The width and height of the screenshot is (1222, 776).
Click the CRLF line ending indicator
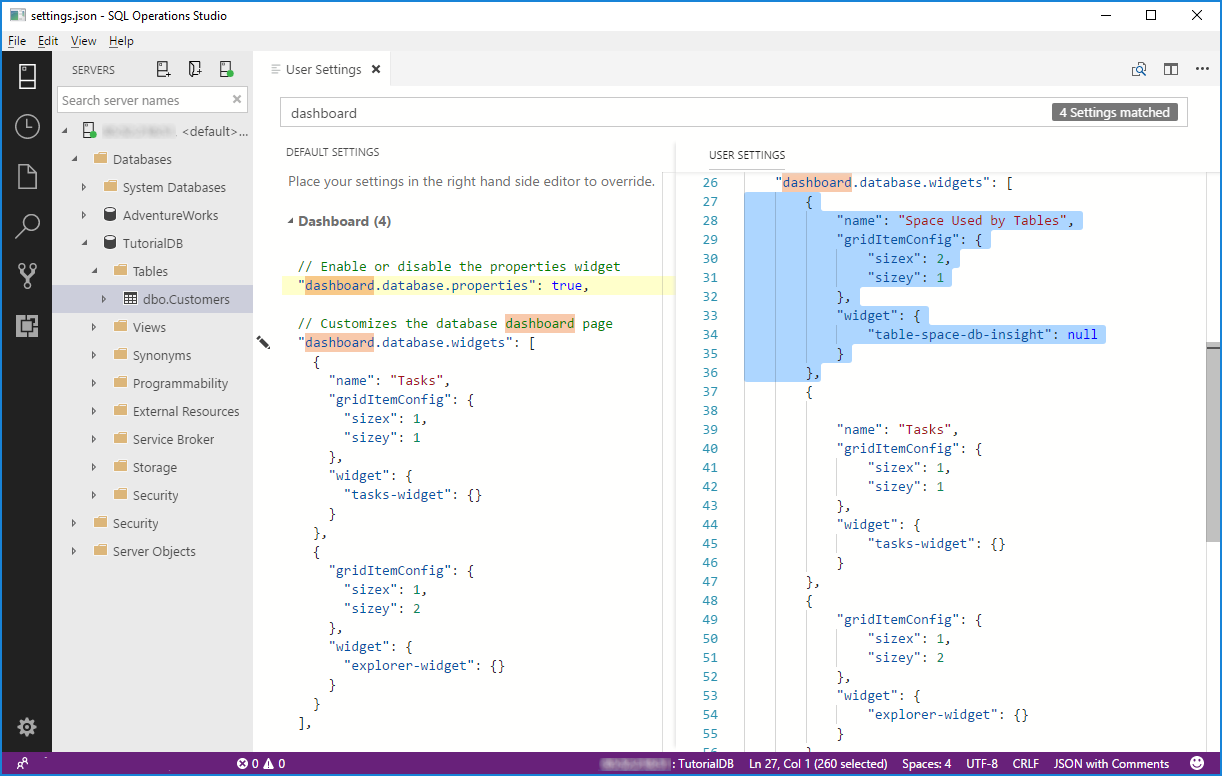pos(1025,764)
